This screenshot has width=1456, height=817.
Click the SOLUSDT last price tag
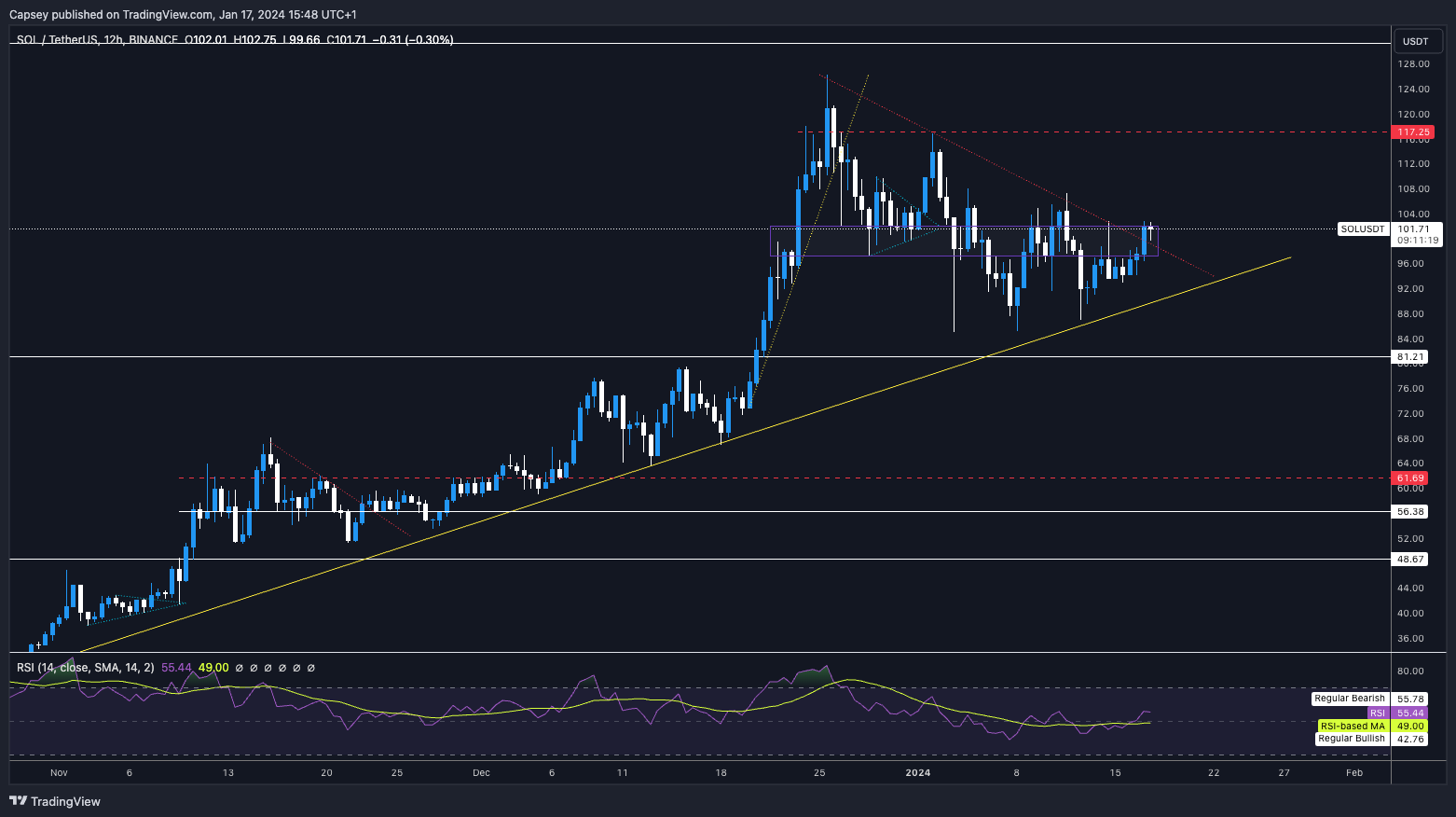(x=1363, y=228)
